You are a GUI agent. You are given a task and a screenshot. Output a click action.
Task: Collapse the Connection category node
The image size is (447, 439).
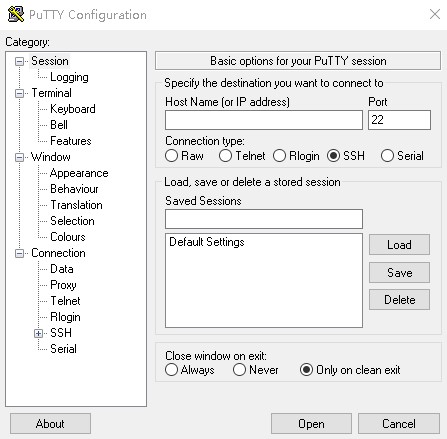pyautogui.click(x=19, y=253)
